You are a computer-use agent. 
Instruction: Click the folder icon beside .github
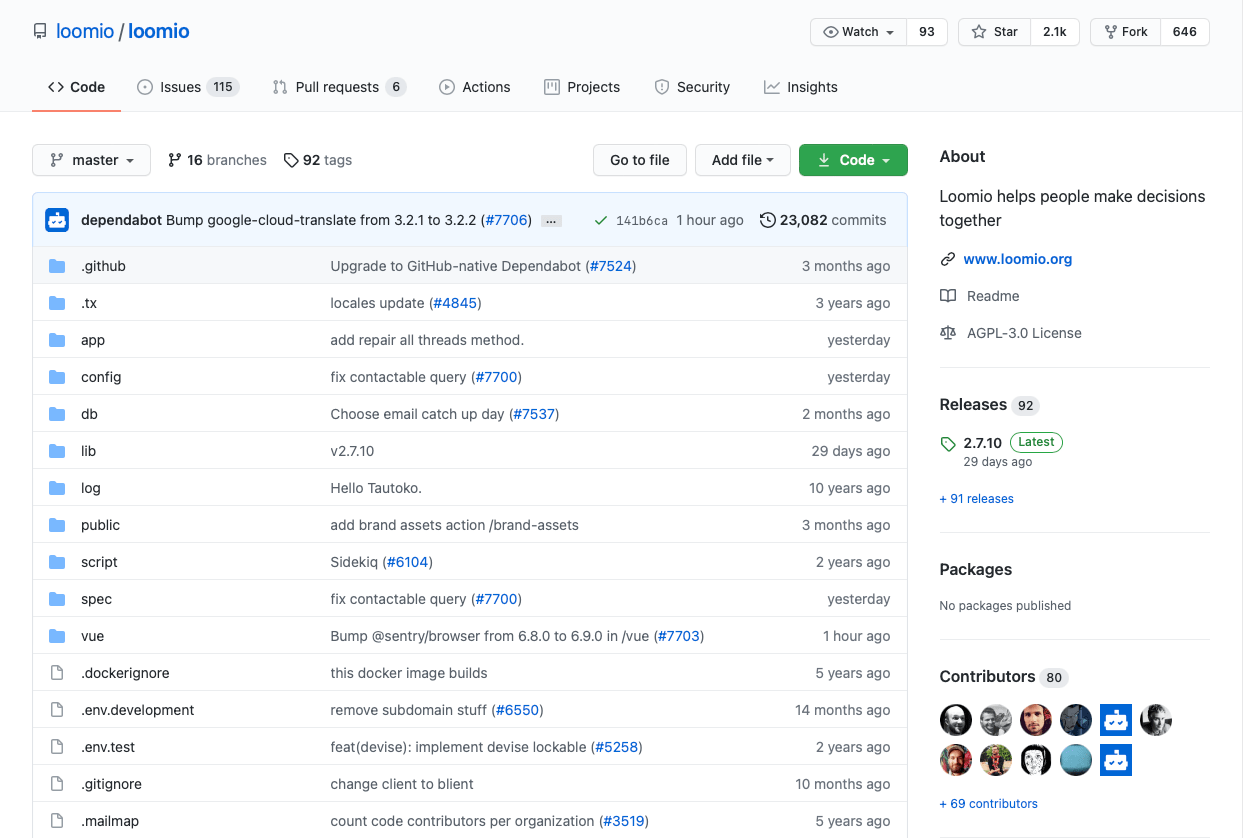[x=57, y=266]
